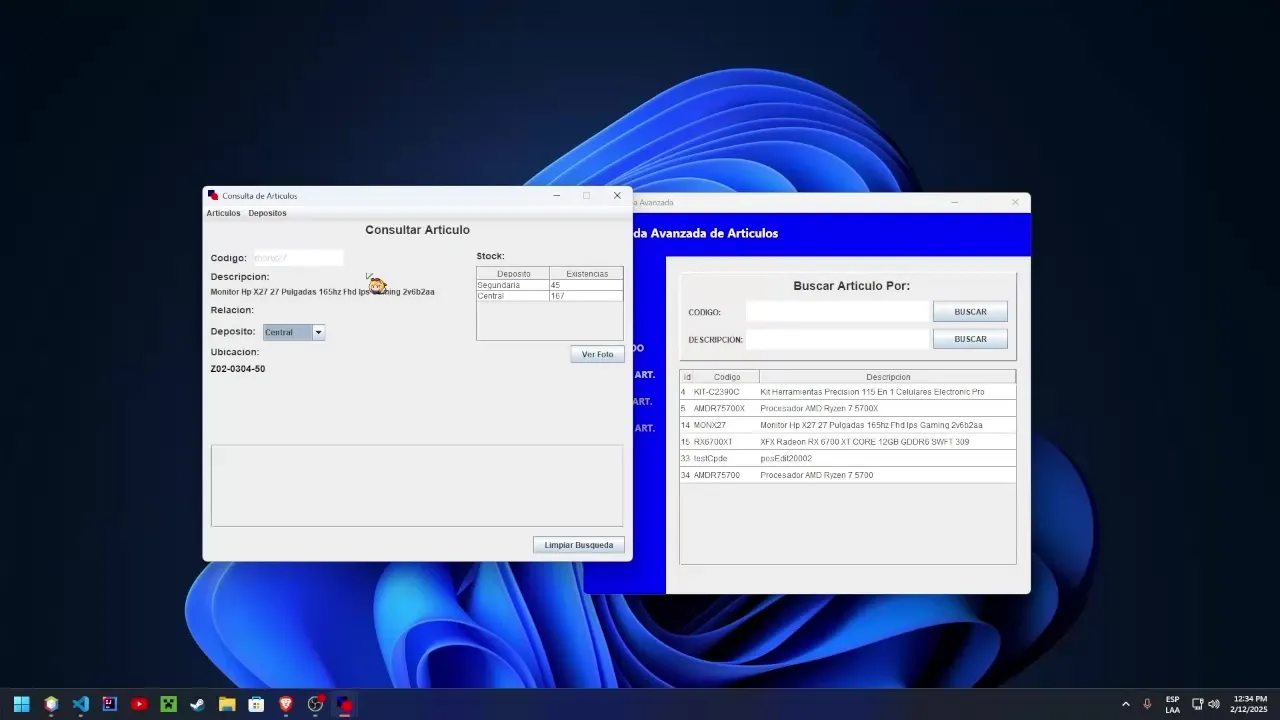
Task: Click the Deposito column header in Stock table
Action: click(513, 273)
